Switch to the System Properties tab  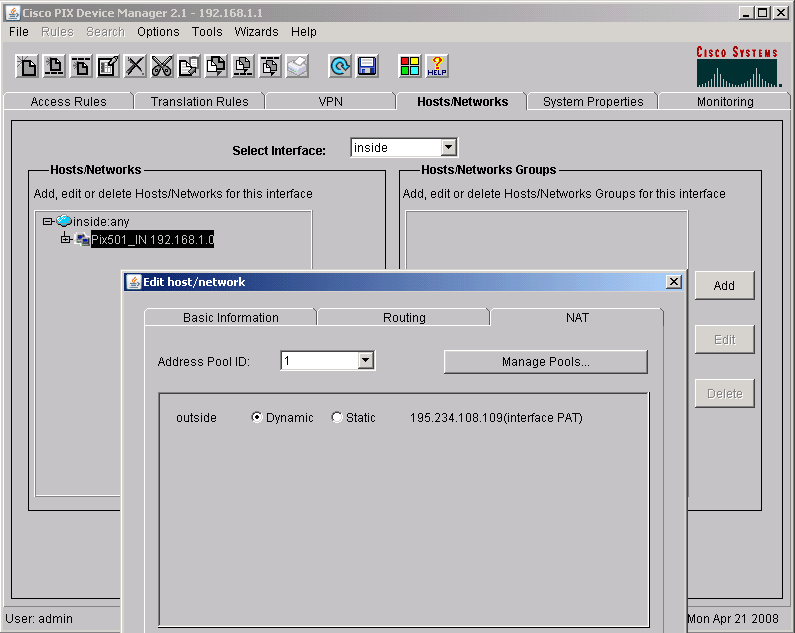coord(593,101)
